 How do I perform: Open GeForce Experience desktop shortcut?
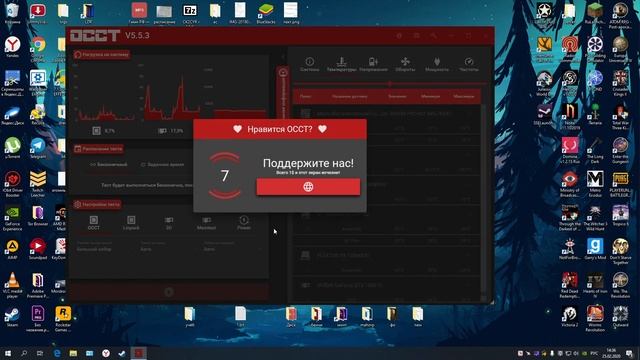[x=13, y=218]
